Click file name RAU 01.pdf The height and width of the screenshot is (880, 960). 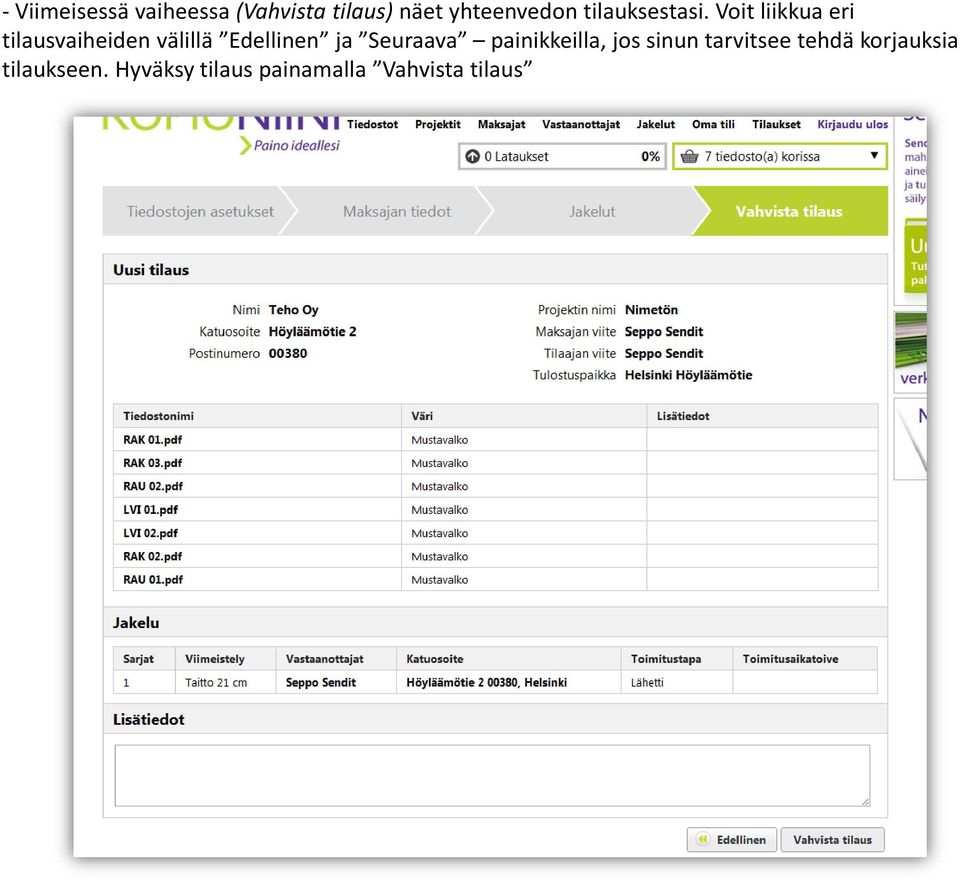pos(153,579)
